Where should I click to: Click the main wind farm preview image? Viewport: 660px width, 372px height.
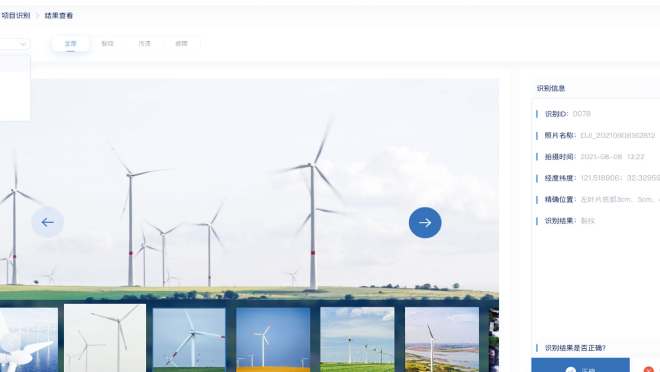click(x=249, y=189)
